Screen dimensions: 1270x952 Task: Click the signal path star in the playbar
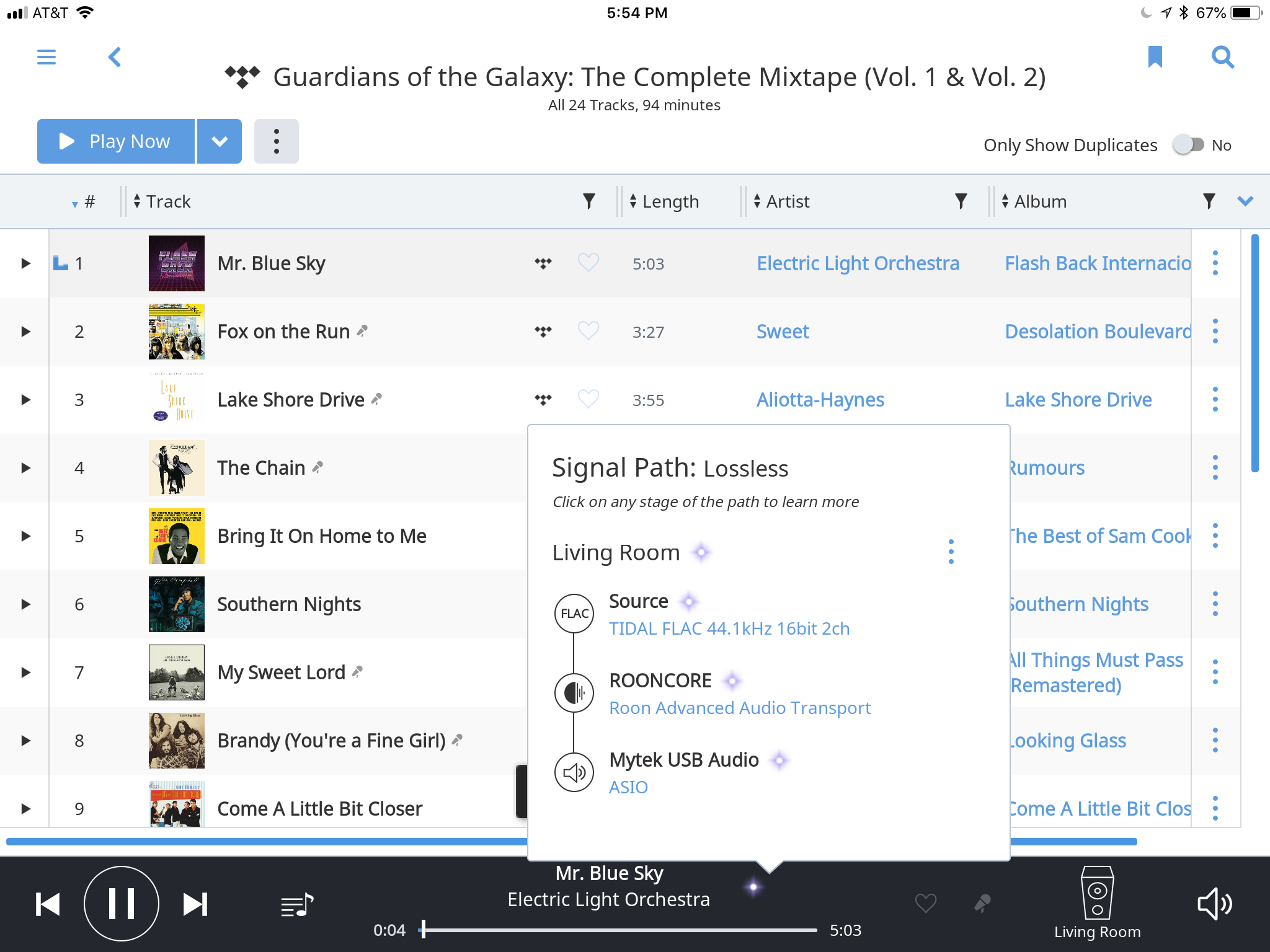[x=753, y=887]
